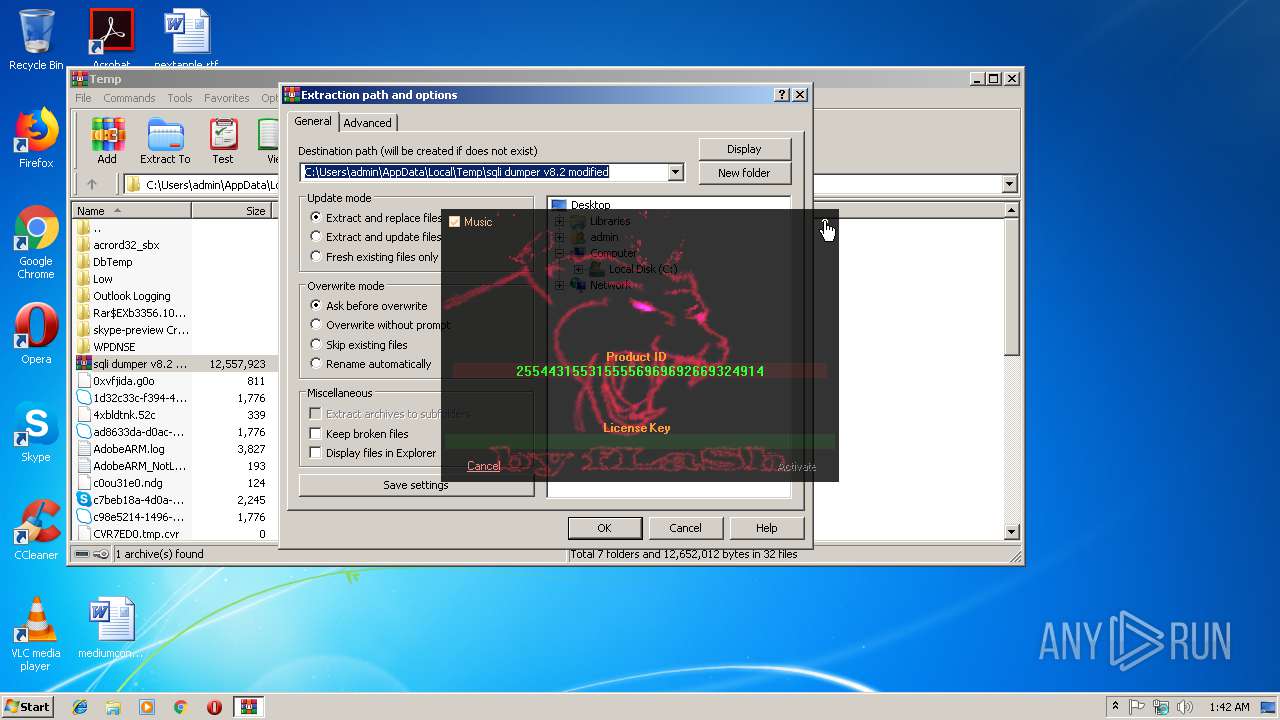Click the Destination path text field
This screenshot has width=1280, height=720.
(x=484, y=172)
